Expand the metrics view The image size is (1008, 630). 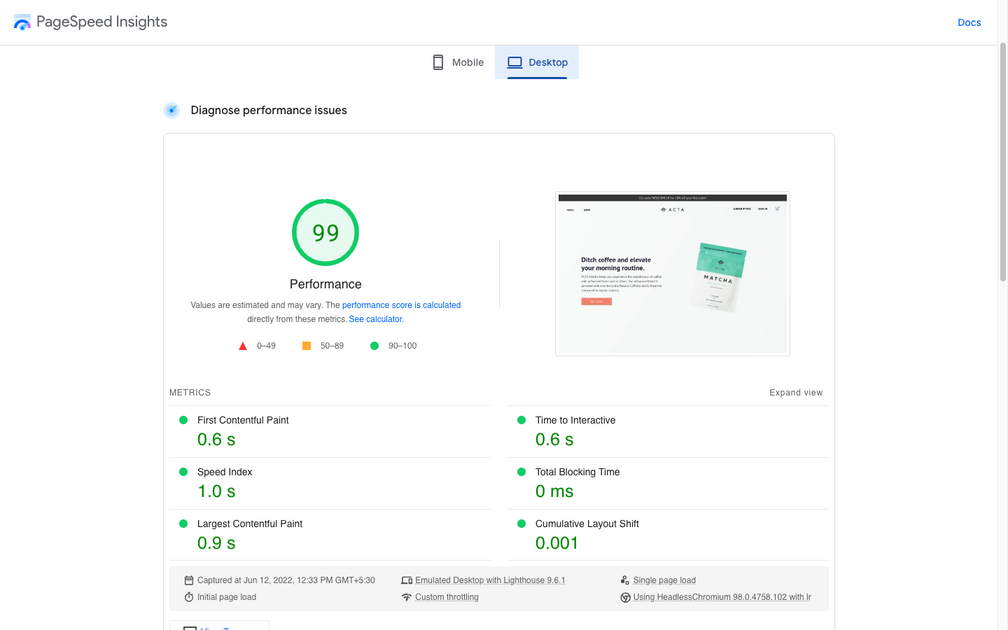[x=795, y=393]
